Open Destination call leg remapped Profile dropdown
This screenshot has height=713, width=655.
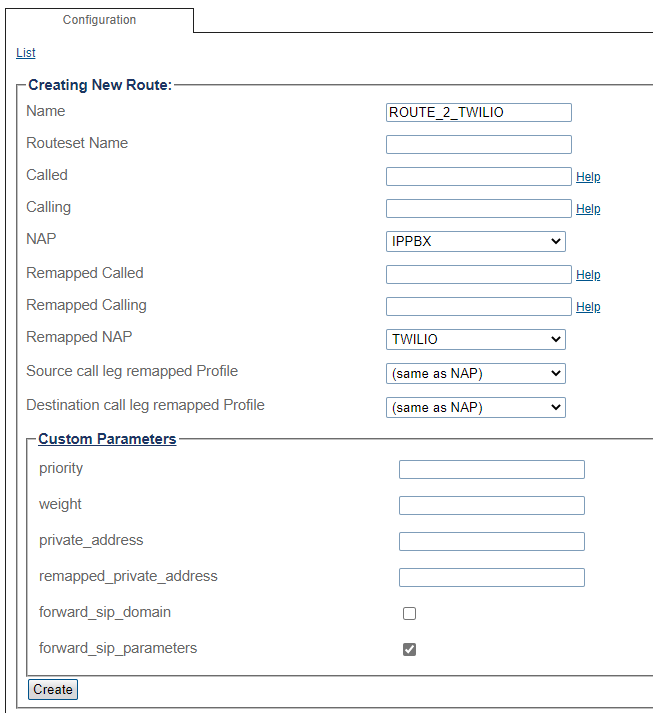pyautogui.click(x=475, y=408)
